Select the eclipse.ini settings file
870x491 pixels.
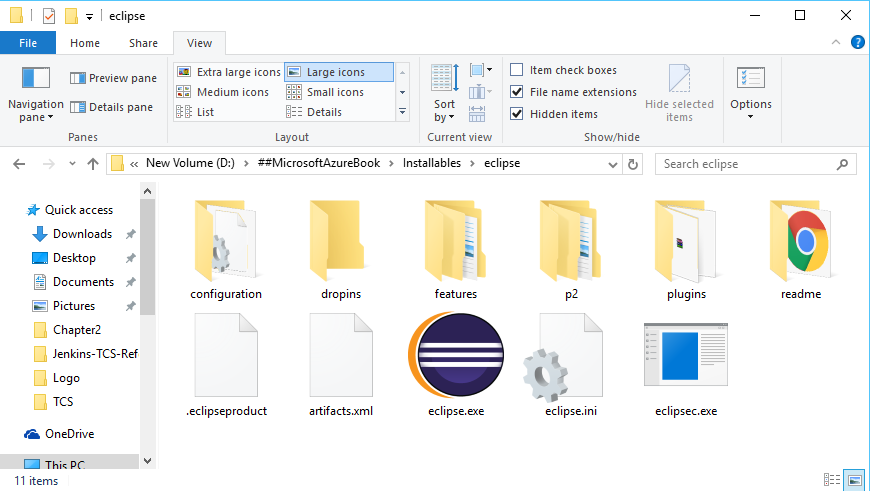[570, 359]
